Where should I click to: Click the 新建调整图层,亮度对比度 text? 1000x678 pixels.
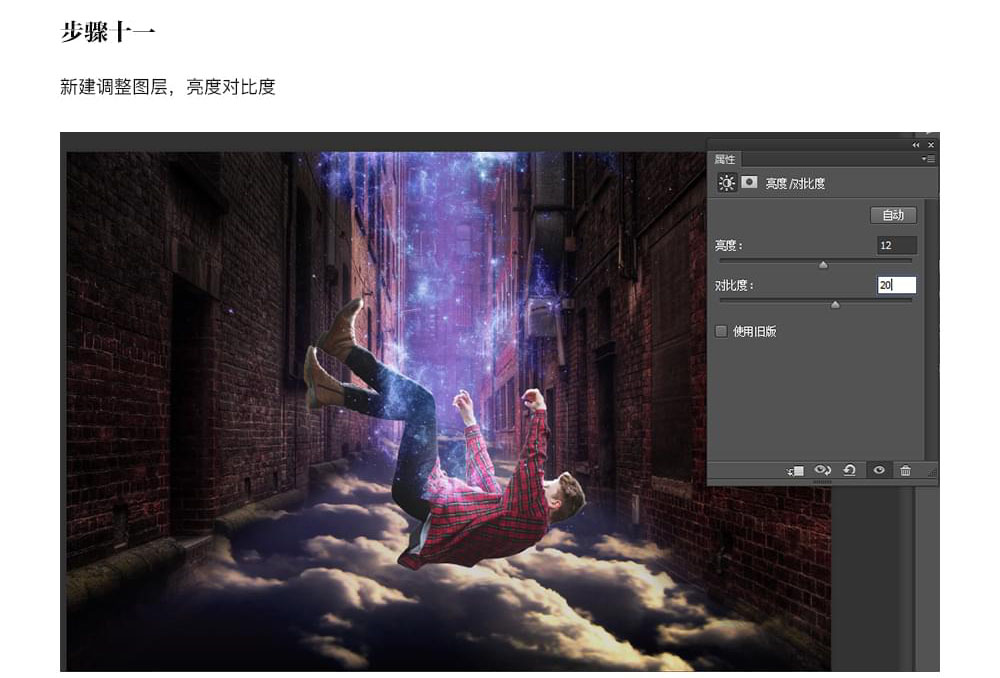[168, 87]
